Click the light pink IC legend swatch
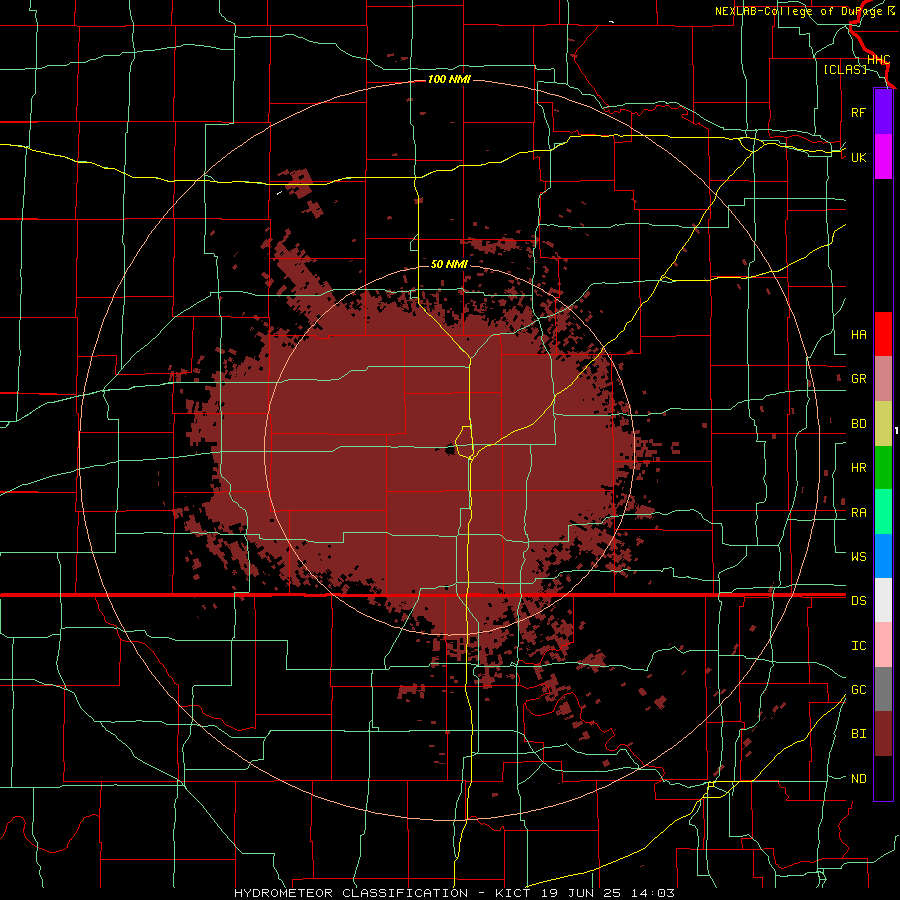Viewport: 900px width, 900px height. tap(883, 645)
